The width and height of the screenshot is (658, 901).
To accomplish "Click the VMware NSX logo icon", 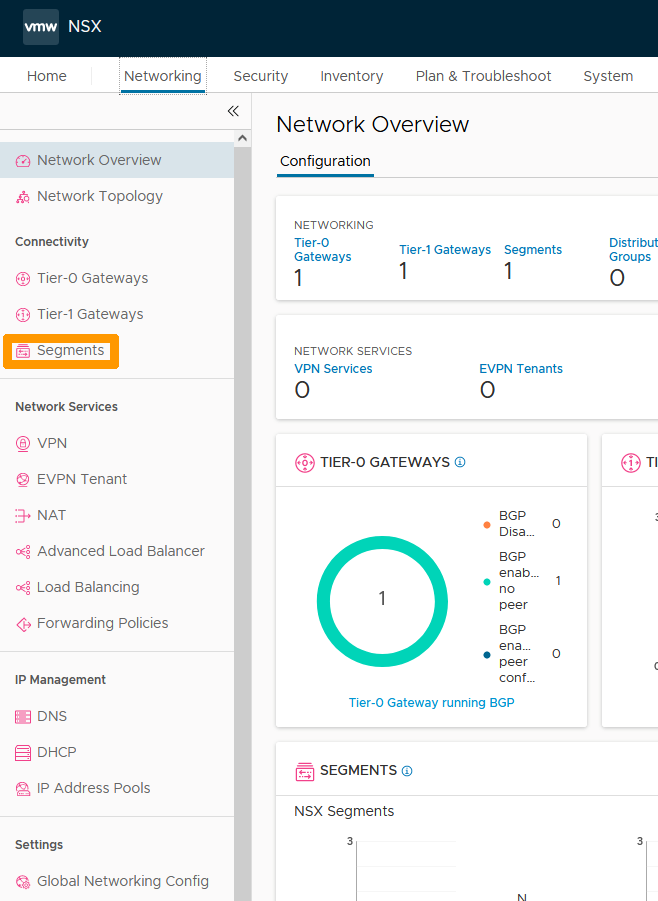I will [41, 27].
